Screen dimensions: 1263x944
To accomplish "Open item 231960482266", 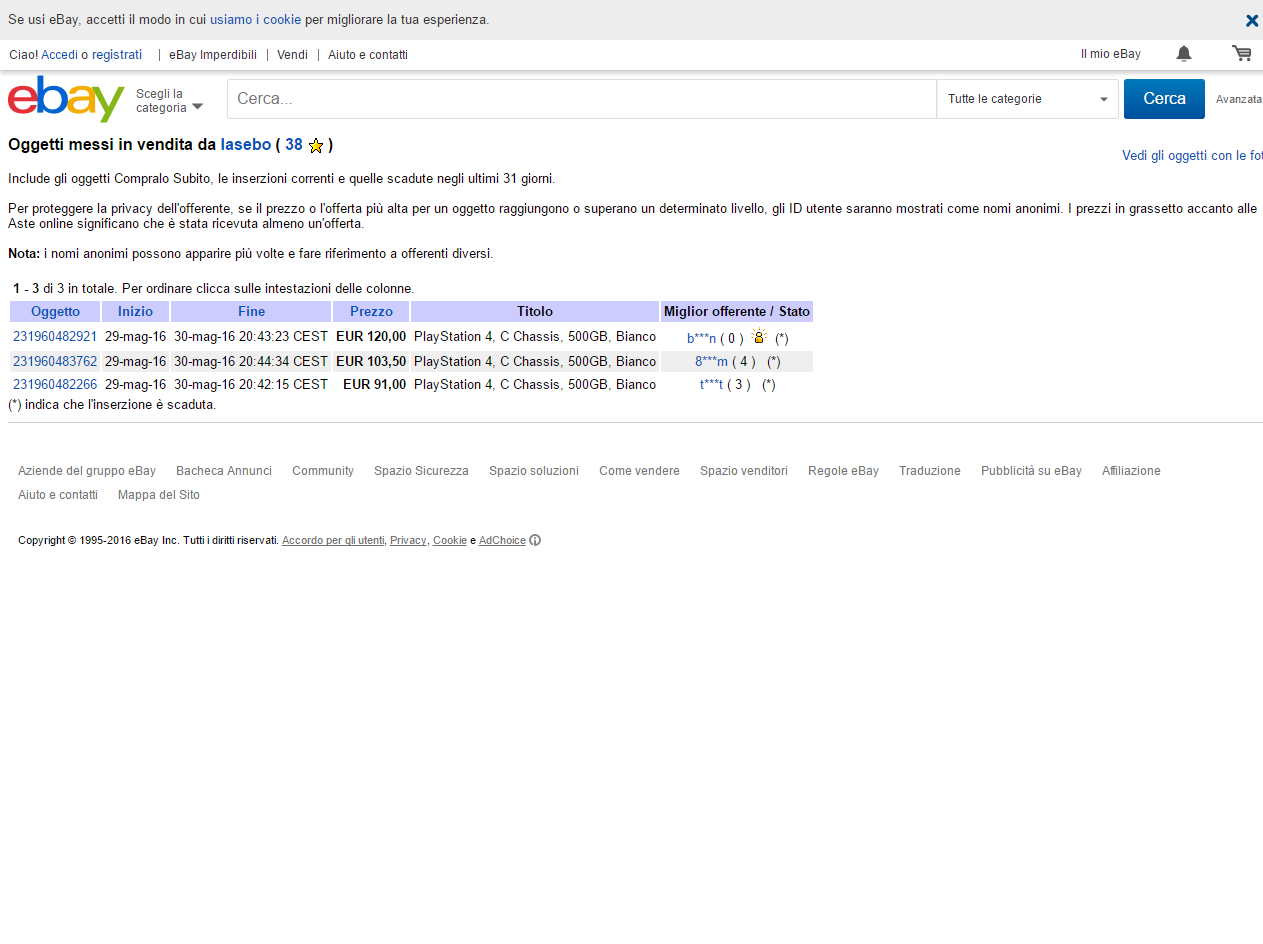I will tap(55, 385).
